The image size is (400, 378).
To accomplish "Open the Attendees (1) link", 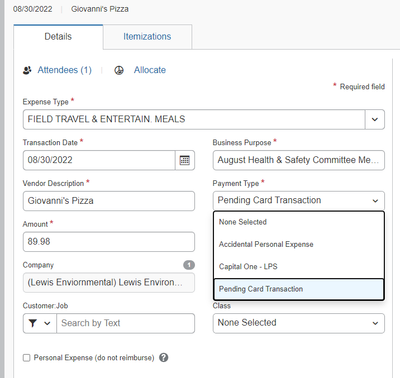I will click(64, 70).
